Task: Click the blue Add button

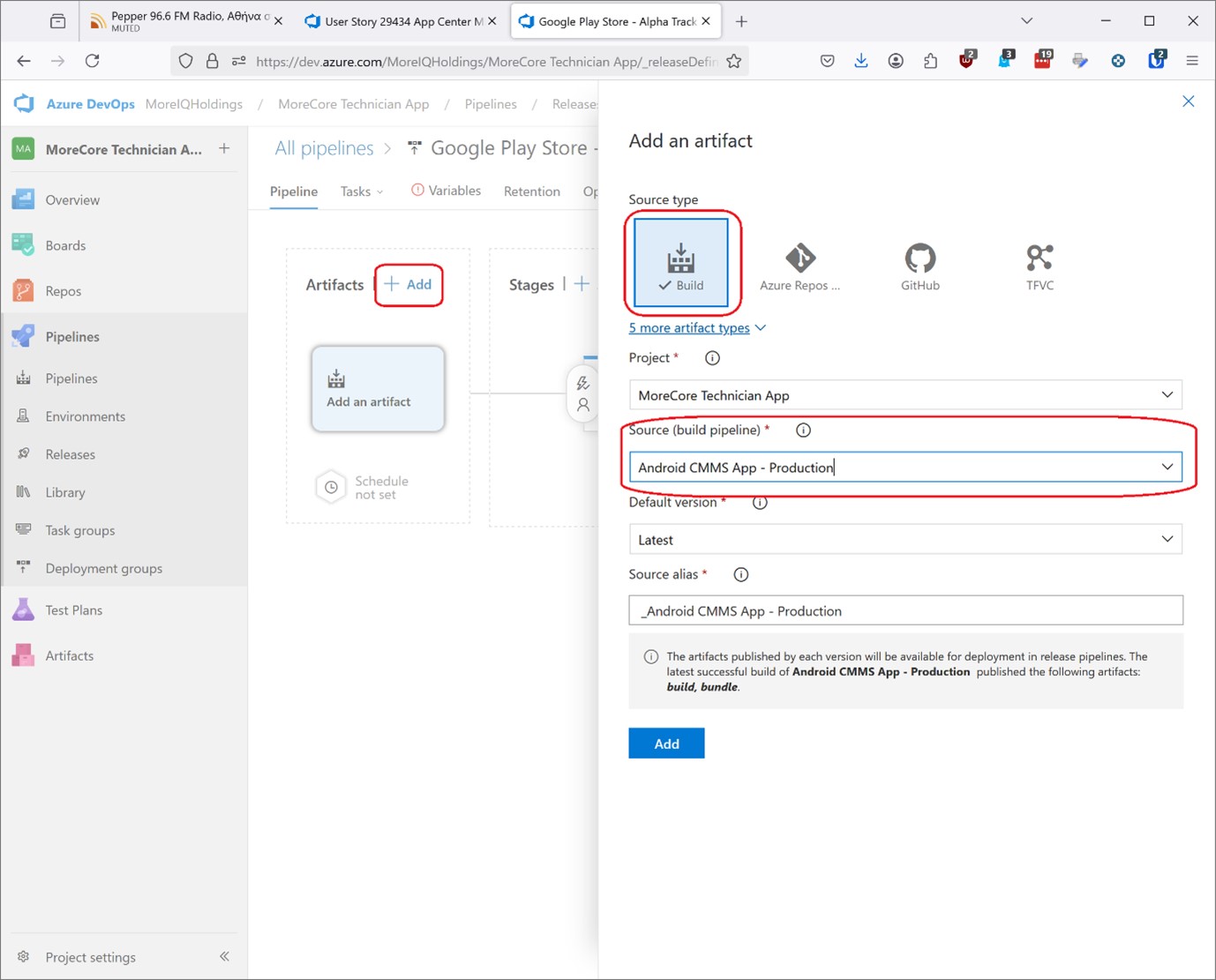Action: click(666, 743)
